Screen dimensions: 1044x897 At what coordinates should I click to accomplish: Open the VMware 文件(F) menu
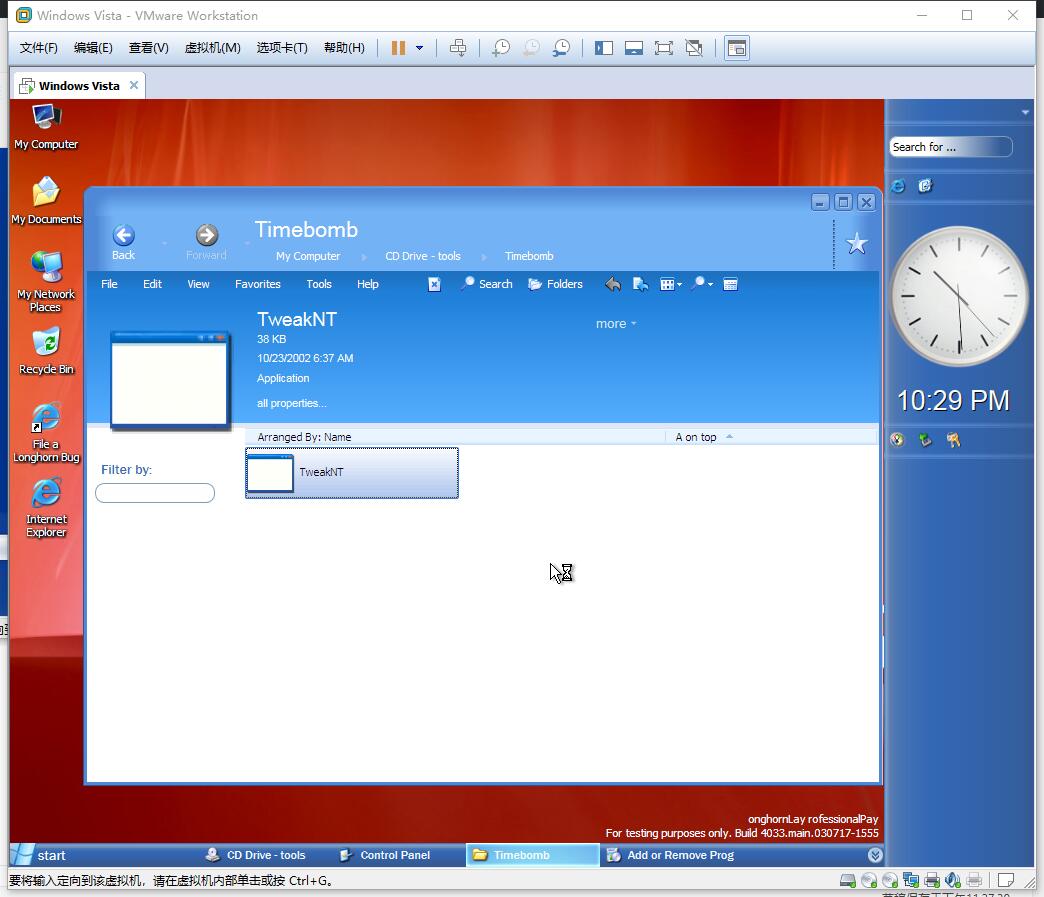tap(39, 48)
